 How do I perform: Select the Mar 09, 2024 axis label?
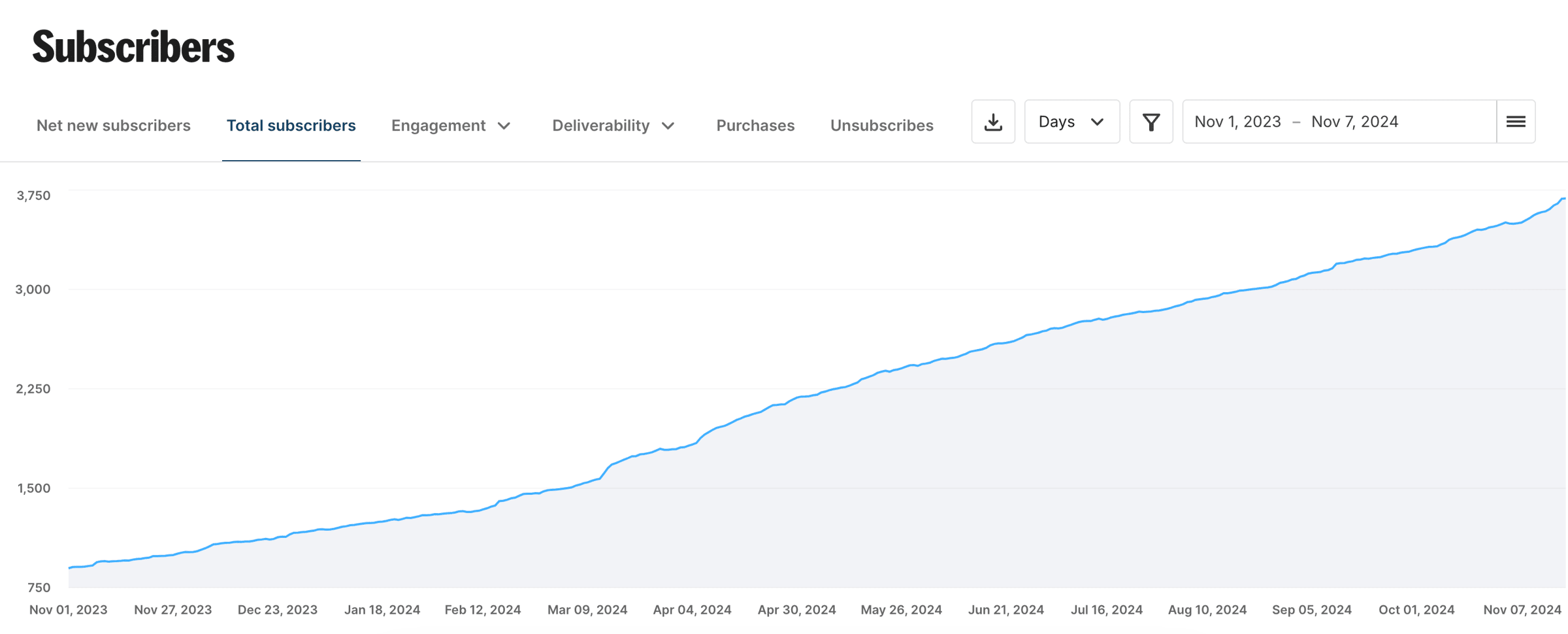point(587,610)
